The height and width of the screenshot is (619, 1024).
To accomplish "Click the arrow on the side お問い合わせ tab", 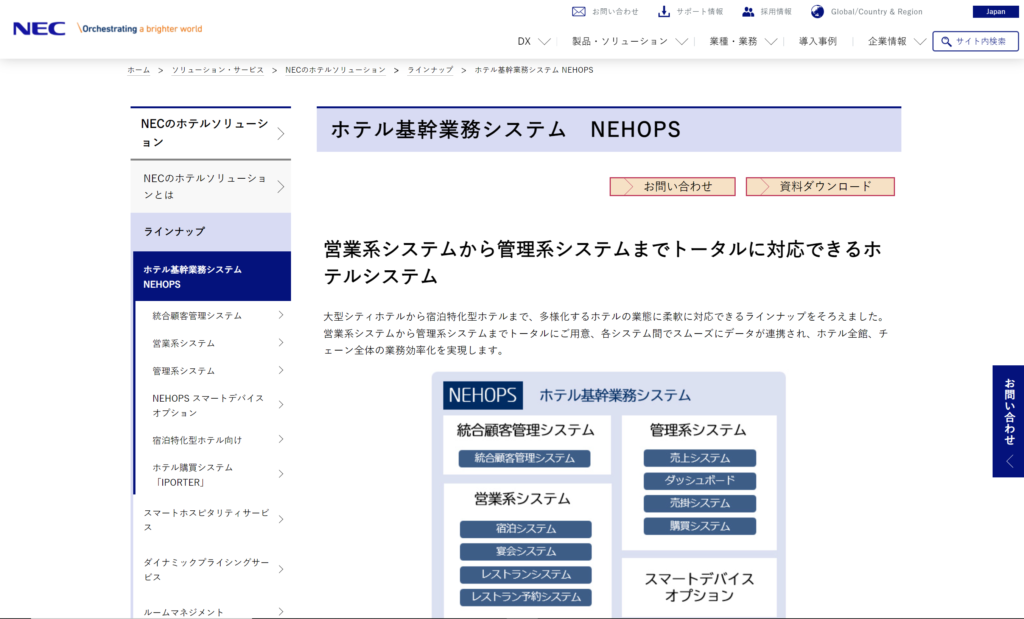I will pyautogui.click(x=1010, y=462).
